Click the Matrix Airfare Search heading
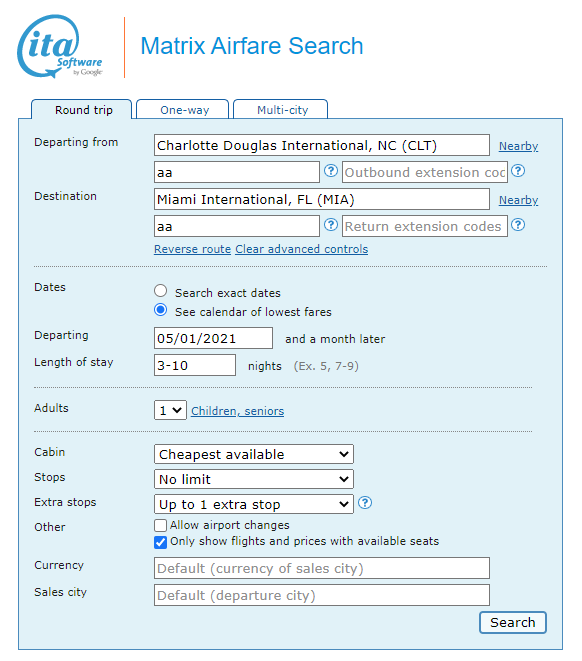 [x=252, y=46]
